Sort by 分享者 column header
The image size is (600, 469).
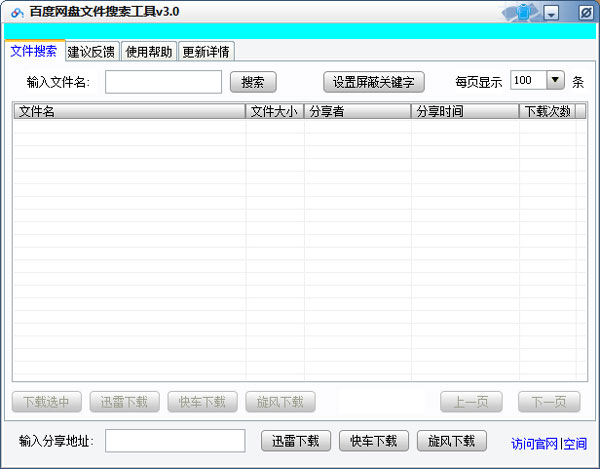tap(358, 111)
